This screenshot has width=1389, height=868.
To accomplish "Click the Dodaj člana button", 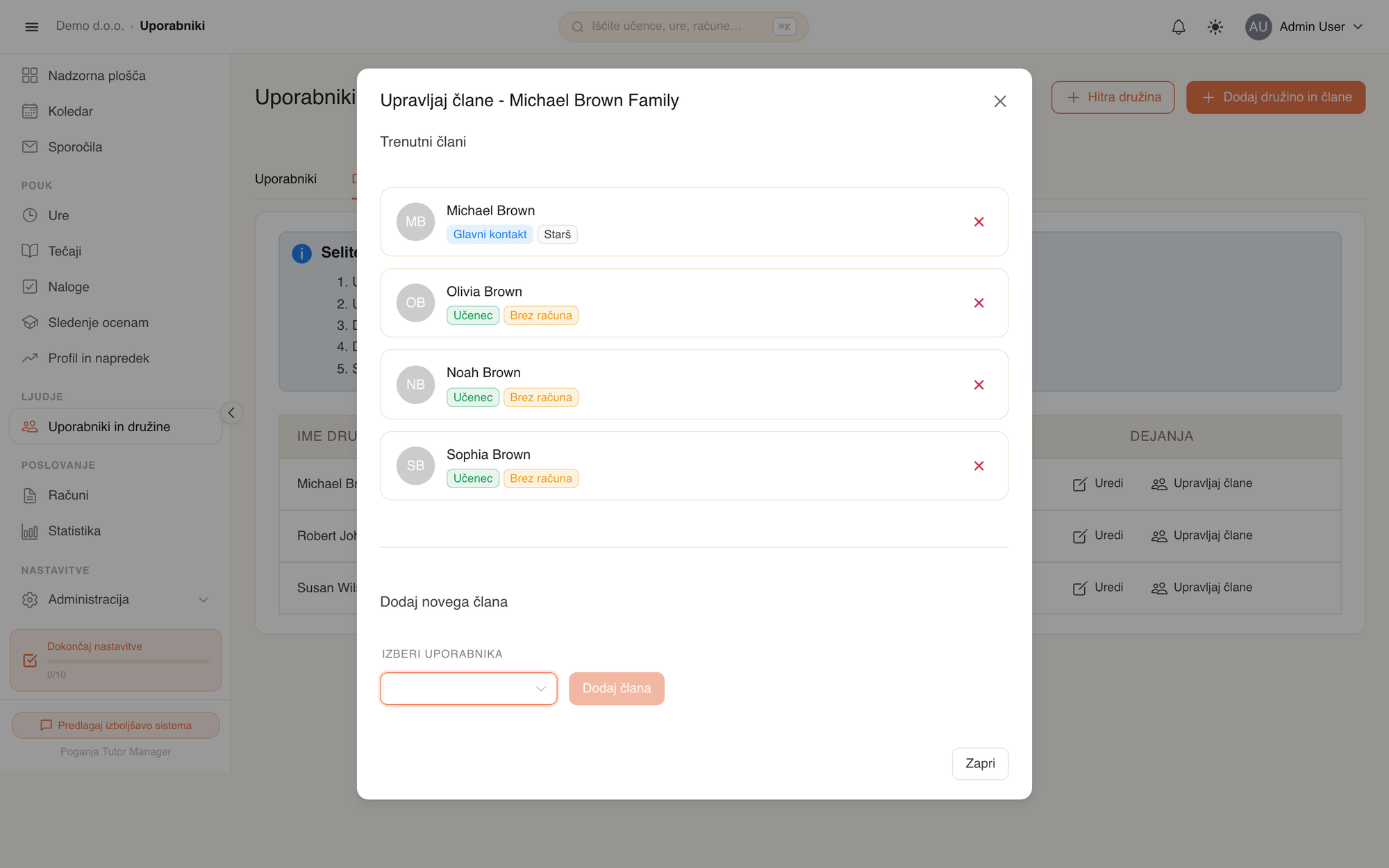I will click(617, 688).
